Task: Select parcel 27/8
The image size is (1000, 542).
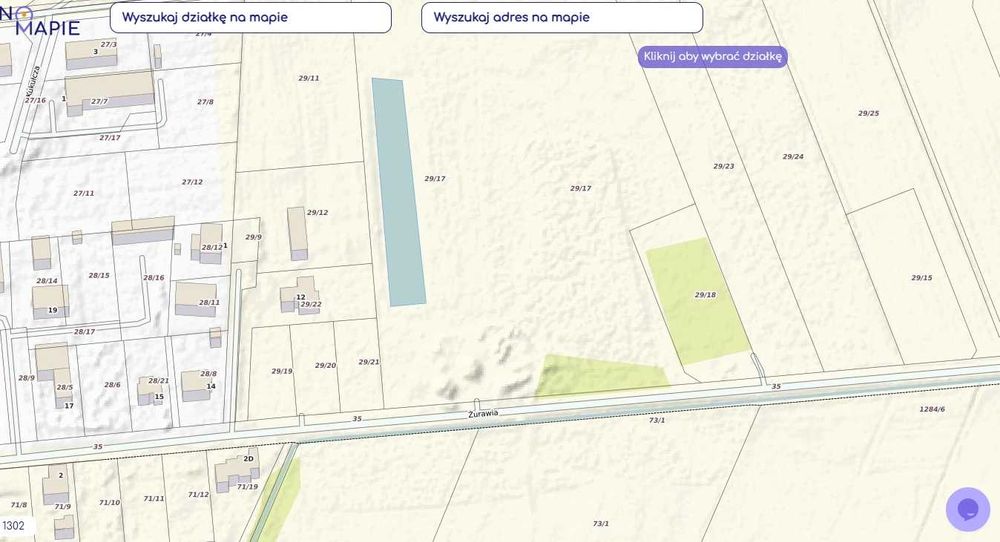Action: tap(205, 102)
